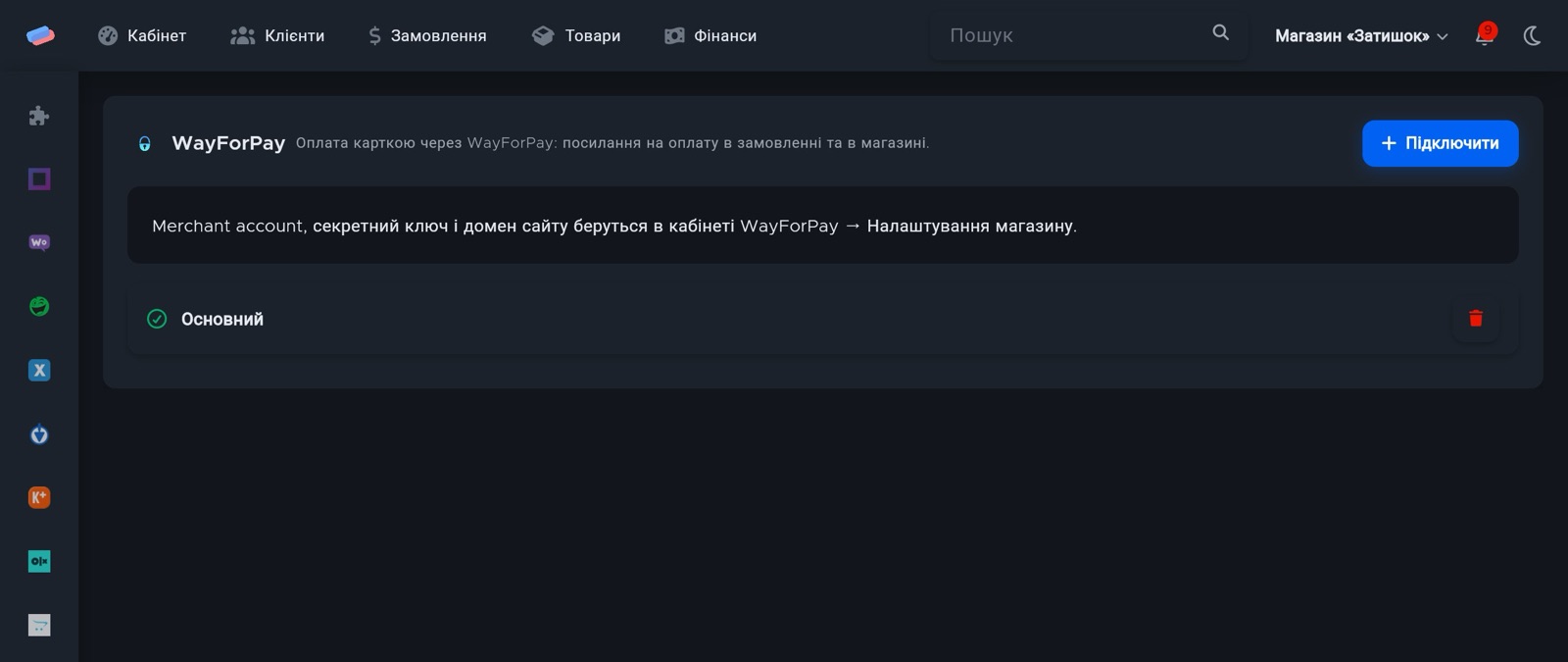Select the purple square integration in sidebar
This screenshot has width=1568, height=662.
(x=39, y=178)
